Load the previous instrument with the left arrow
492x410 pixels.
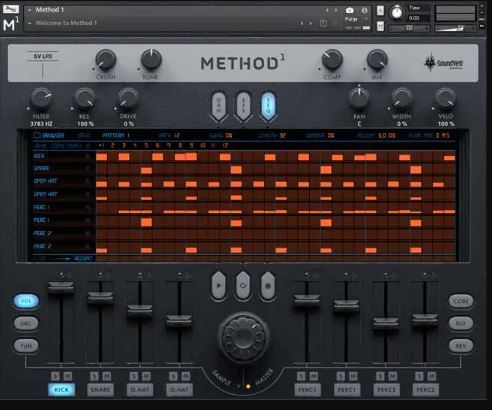click(327, 10)
